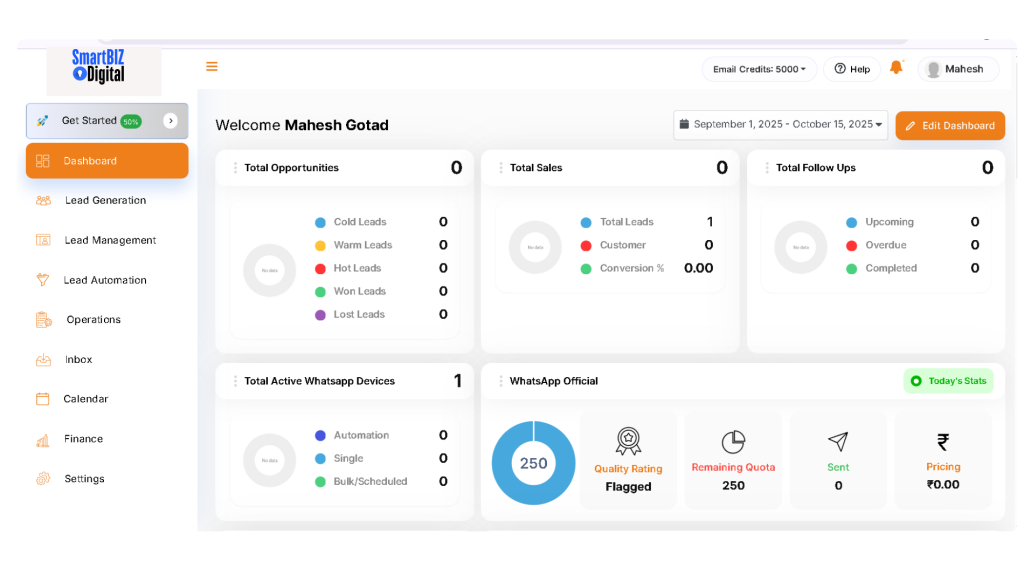1024x568 pixels.
Task: Click the Help button
Action: [852, 69]
